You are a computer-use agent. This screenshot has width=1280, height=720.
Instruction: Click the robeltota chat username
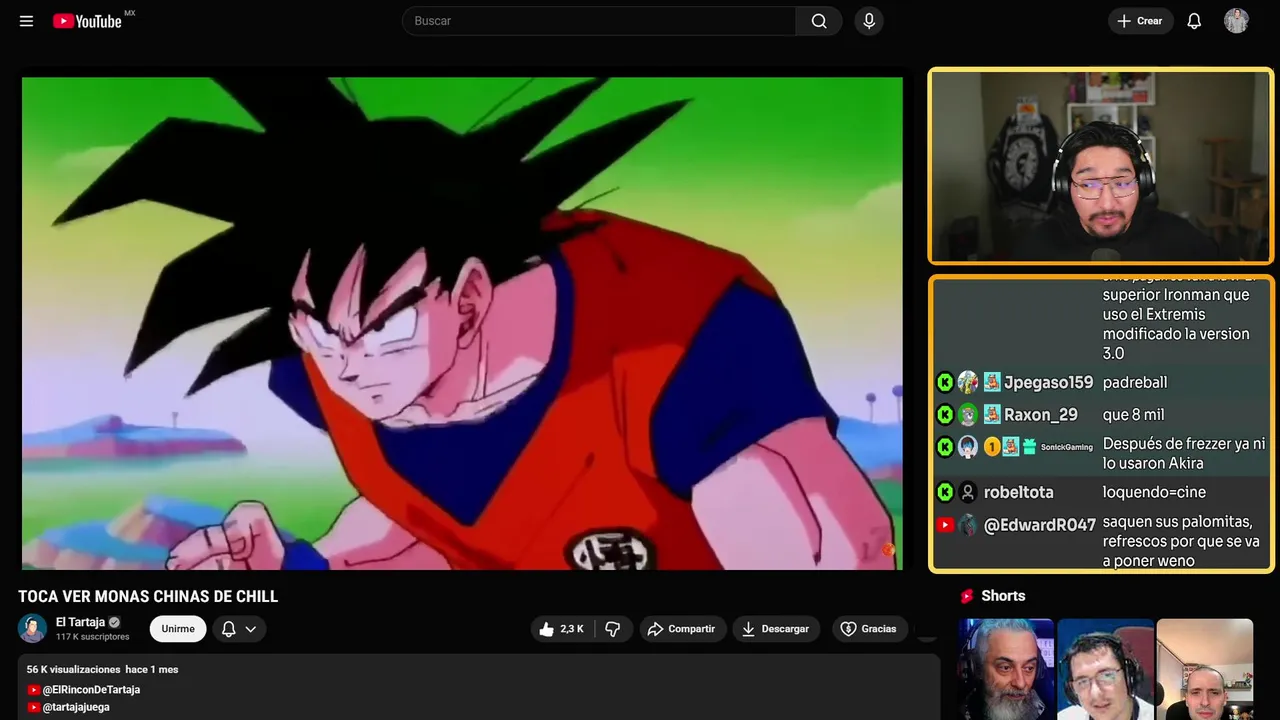pos(1018,492)
